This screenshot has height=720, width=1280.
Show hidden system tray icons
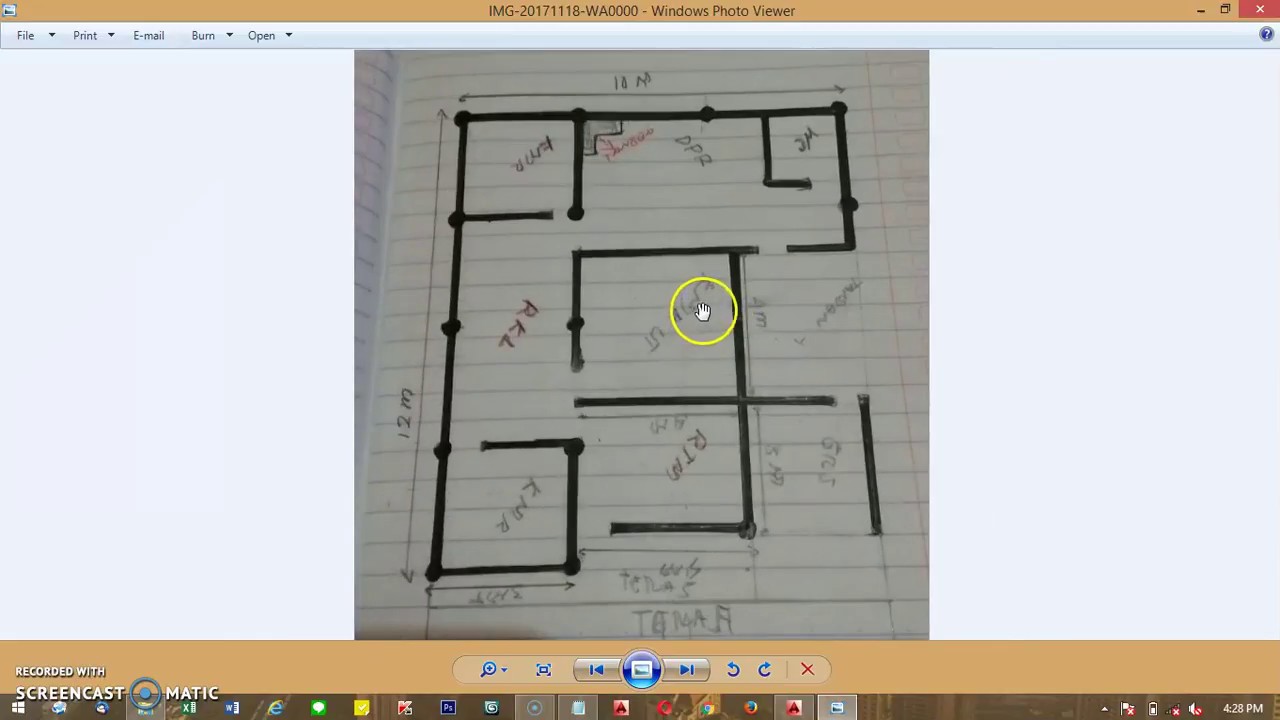click(1104, 709)
